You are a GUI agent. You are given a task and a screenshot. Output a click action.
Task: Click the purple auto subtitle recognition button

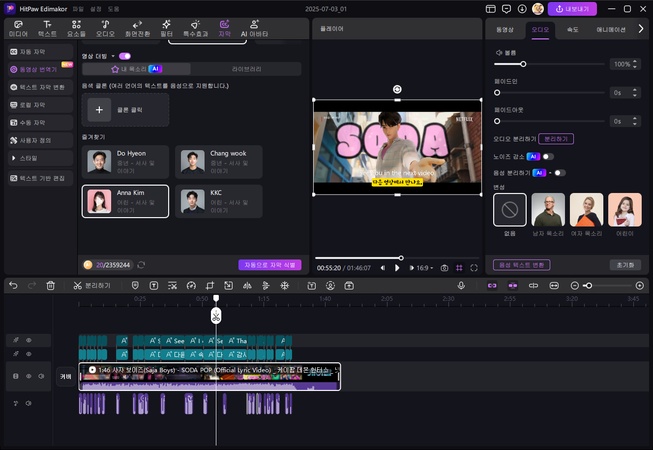click(x=270, y=265)
